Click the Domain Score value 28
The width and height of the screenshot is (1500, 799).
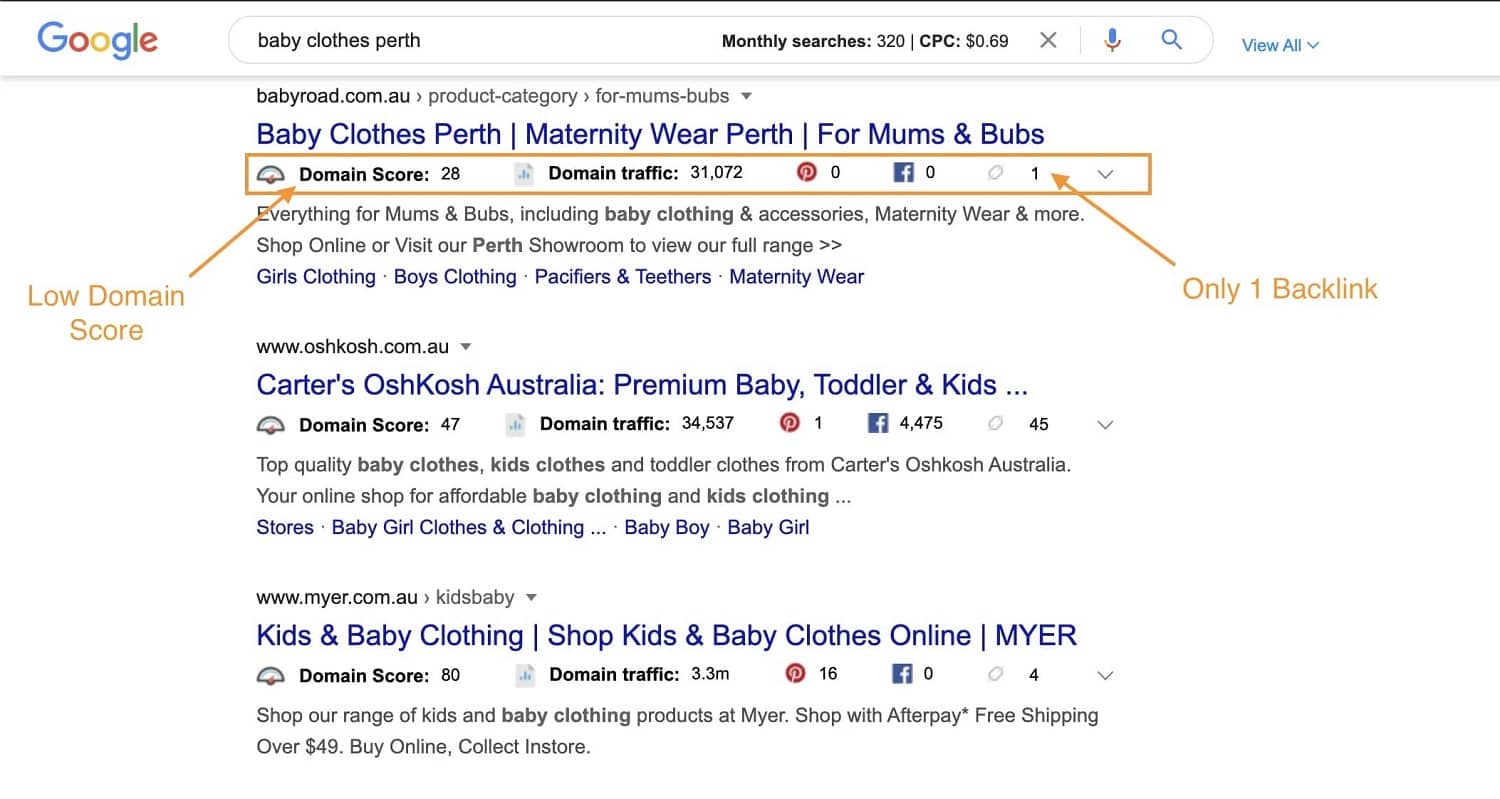click(x=450, y=174)
